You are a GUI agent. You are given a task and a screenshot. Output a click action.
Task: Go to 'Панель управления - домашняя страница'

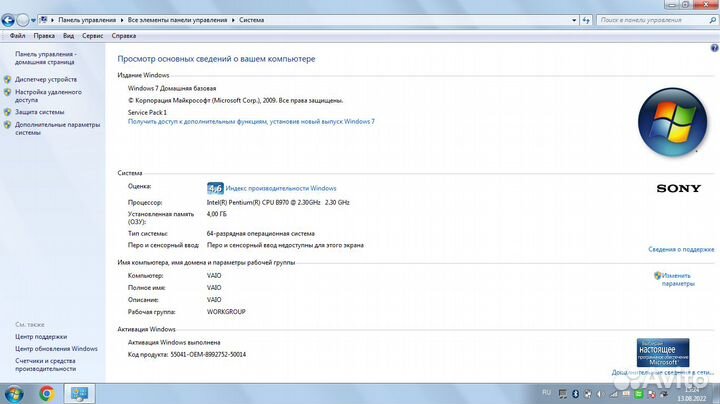pos(45,58)
